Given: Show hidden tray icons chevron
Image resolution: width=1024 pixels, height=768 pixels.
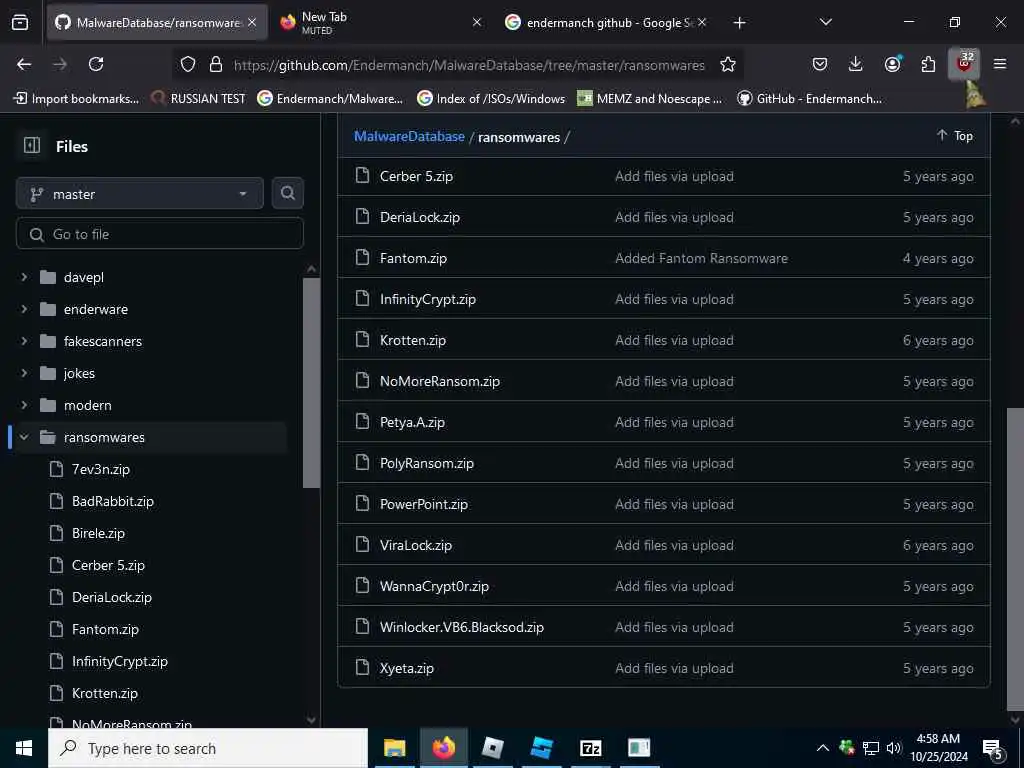Looking at the screenshot, I should coord(823,748).
